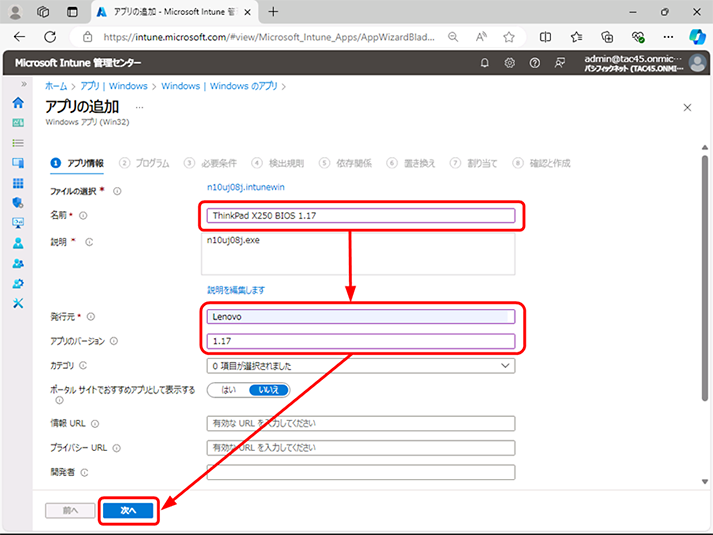Click the 発行元 field containing Lenovo
Viewport: 713px width, 535px height.
(x=361, y=317)
